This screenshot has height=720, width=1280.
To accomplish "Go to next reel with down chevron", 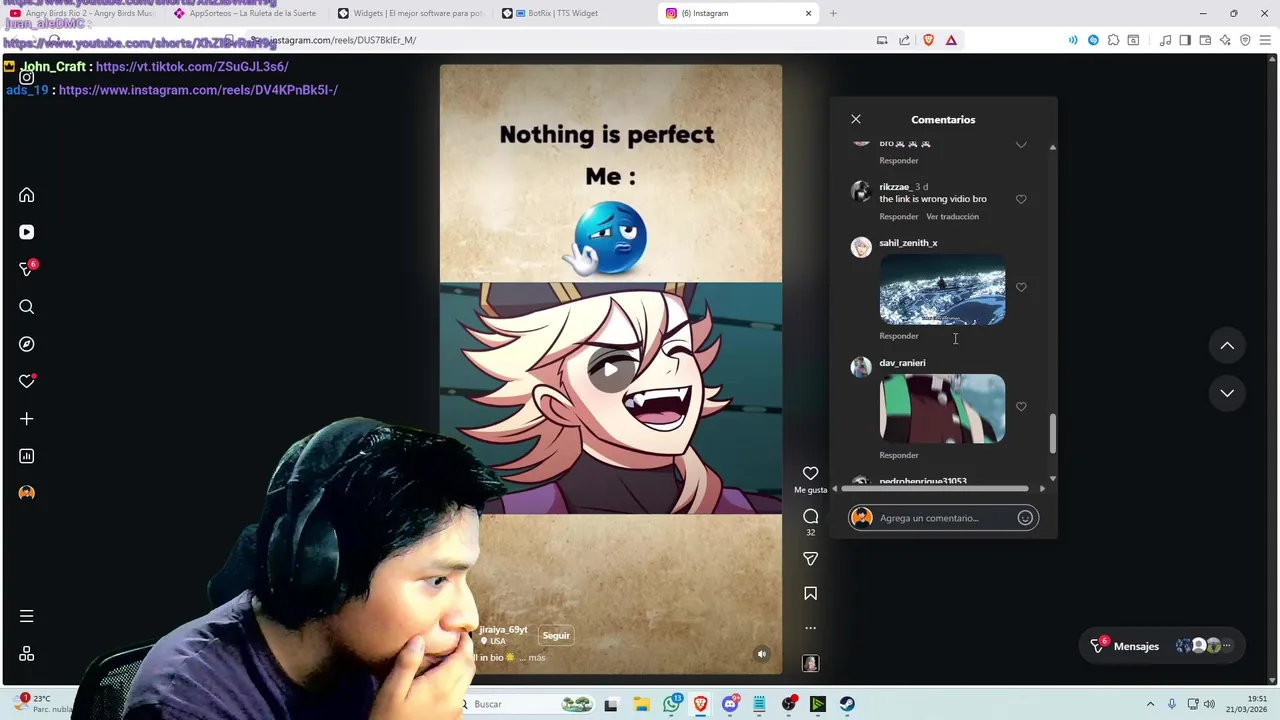I will pyautogui.click(x=1227, y=393).
